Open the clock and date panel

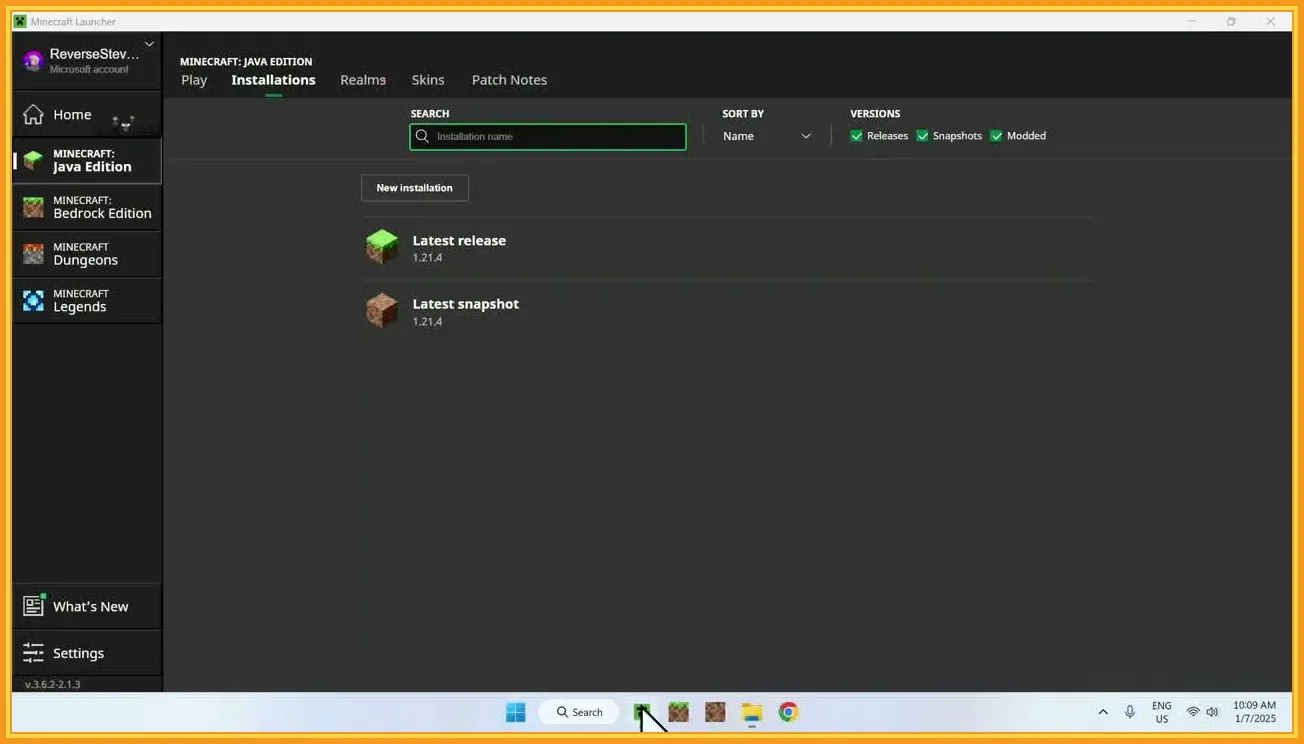tap(1254, 712)
